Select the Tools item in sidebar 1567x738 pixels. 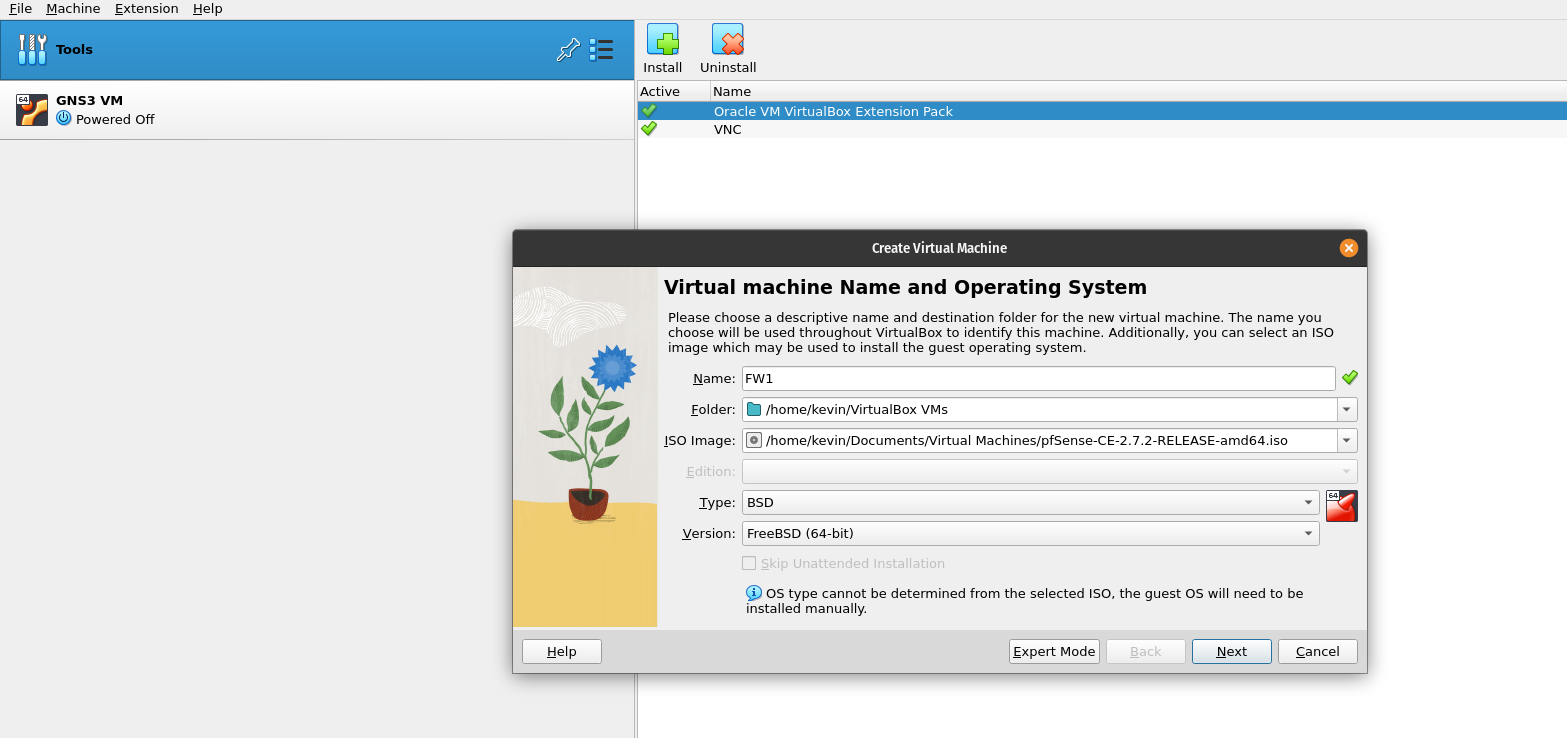click(317, 49)
